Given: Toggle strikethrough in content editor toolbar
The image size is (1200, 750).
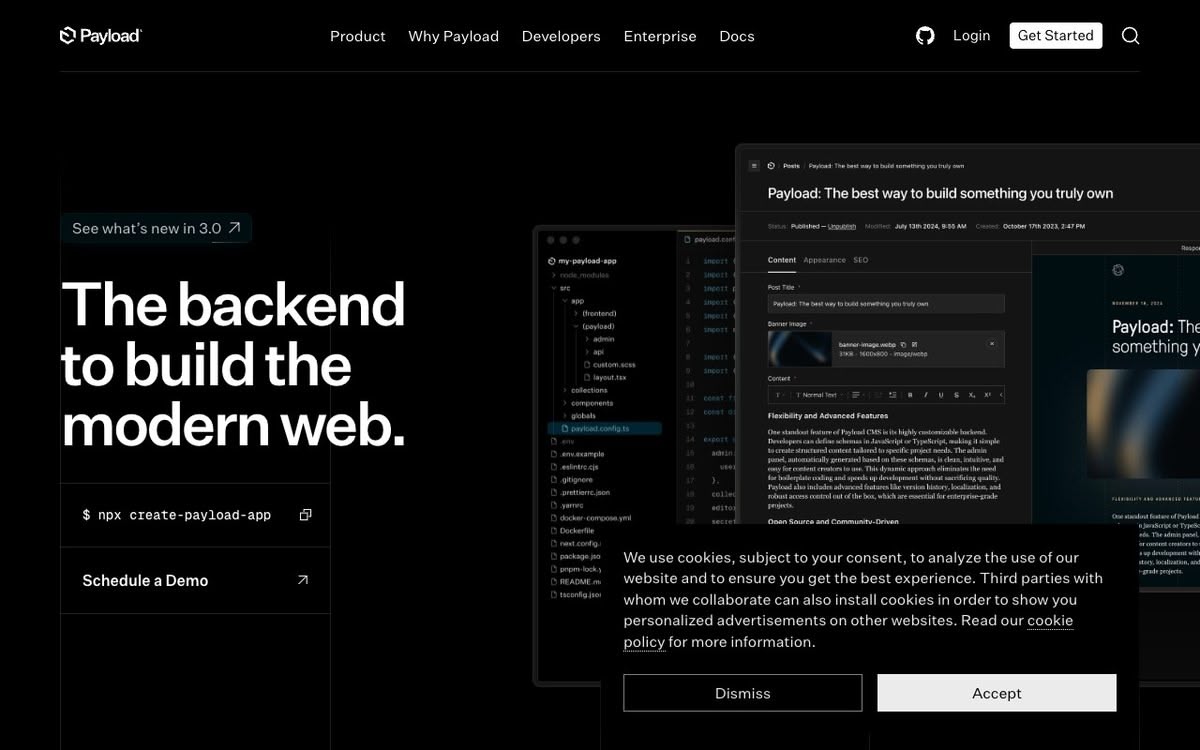Looking at the screenshot, I should (x=957, y=395).
